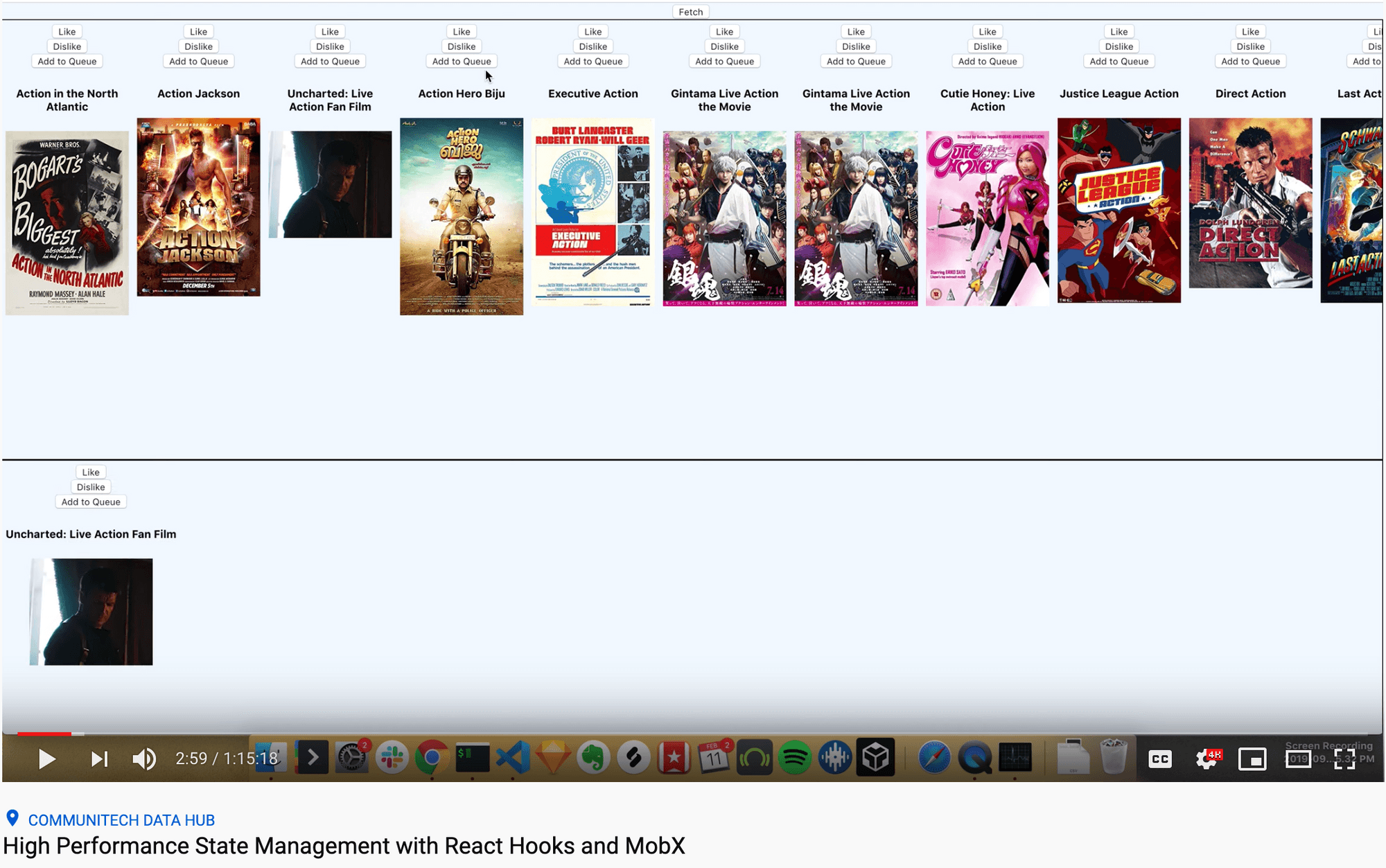Open Terminal in the dock
Image resolution: width=1386 pixels, height=868 pixels.
(473, 758)
